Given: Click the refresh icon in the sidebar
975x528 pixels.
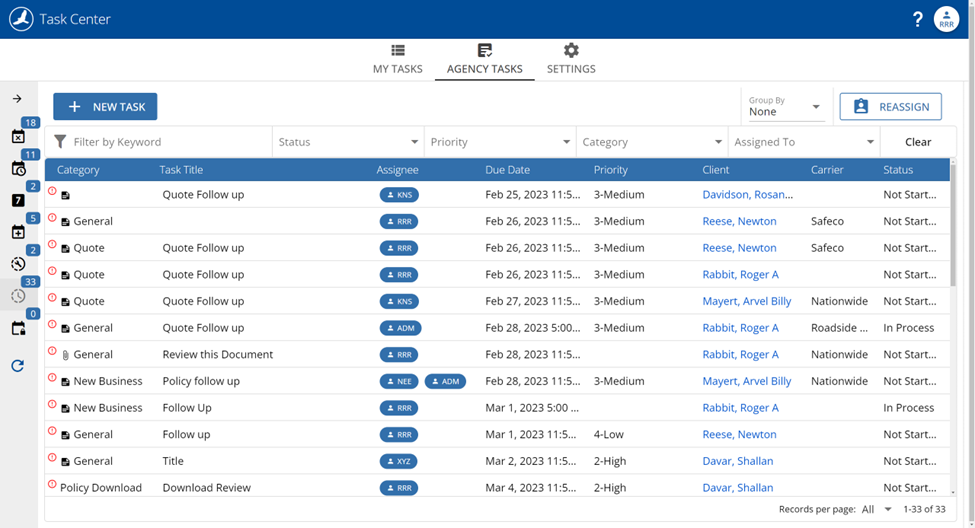Looking at the screenshot, I should tap(17, 366).
